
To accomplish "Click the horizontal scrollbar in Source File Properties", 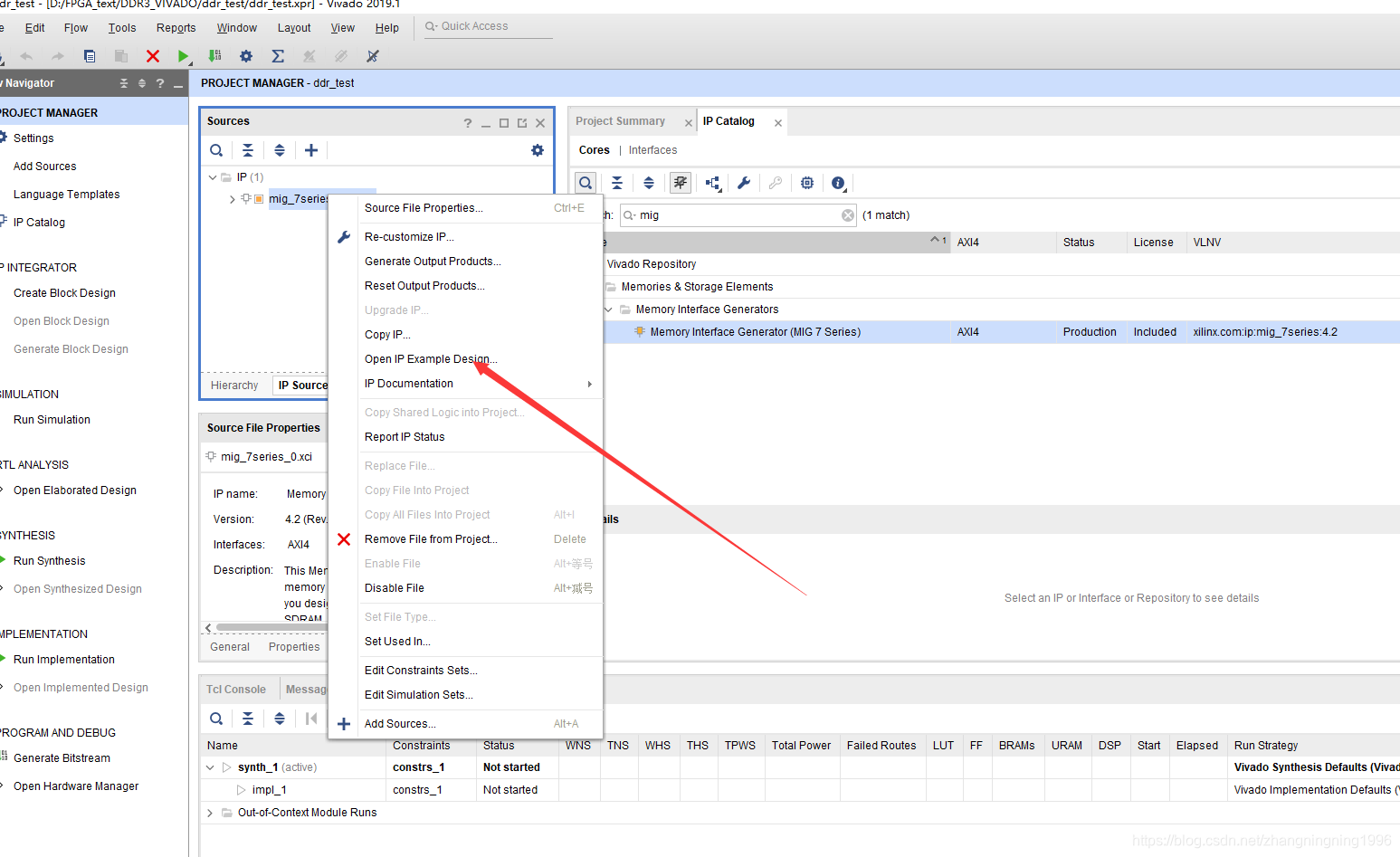I will (270, 627).
